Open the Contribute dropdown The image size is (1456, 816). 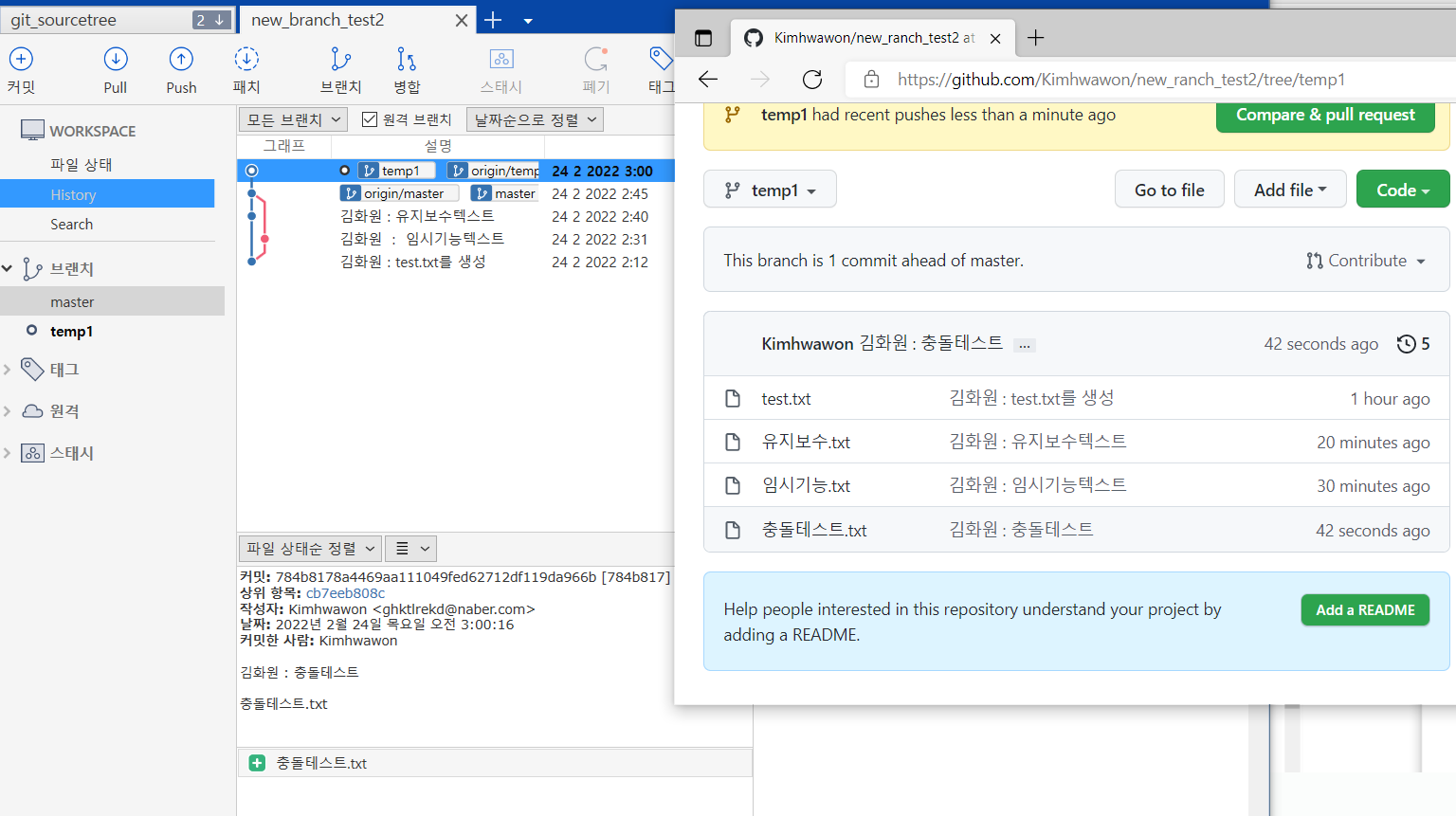pyautogui.click(x=1366, y=261)
